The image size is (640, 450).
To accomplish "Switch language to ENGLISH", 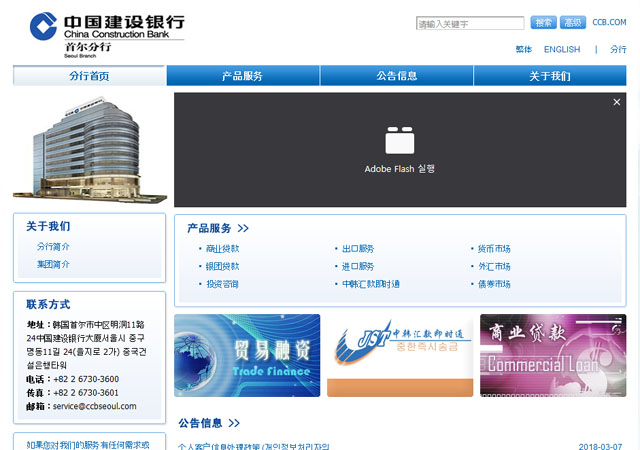I will click(561, 49).
